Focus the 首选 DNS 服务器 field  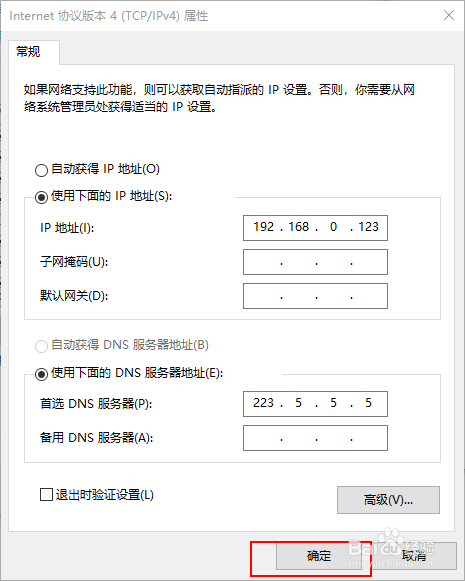[315, 404]
